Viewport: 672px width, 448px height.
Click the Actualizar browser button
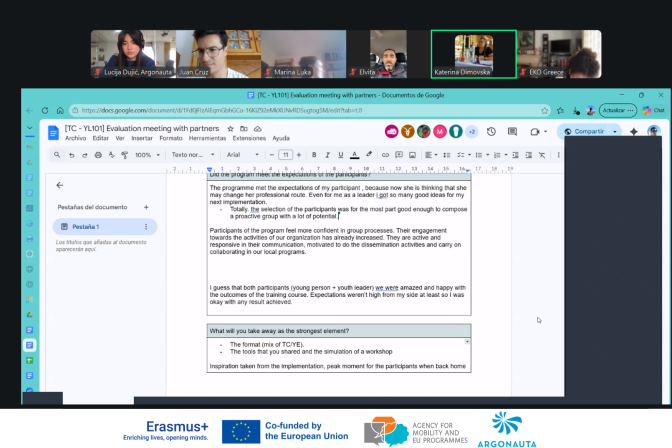[616, 110]
